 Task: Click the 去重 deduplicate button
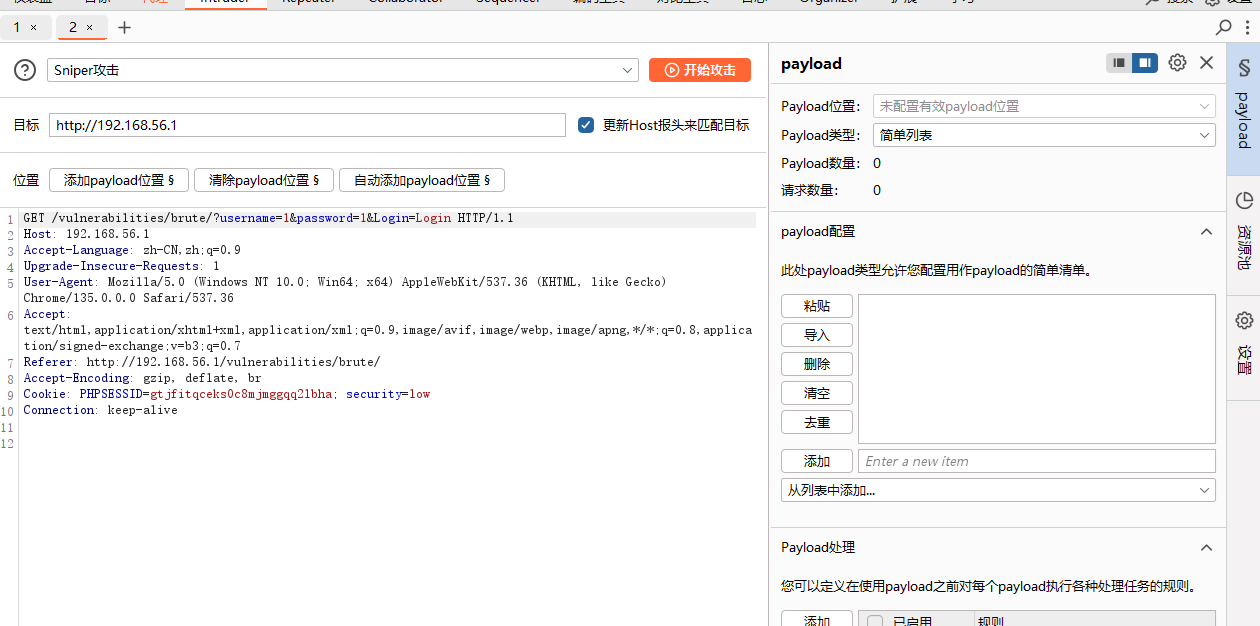pyautogui.click(x=817, y=422)
